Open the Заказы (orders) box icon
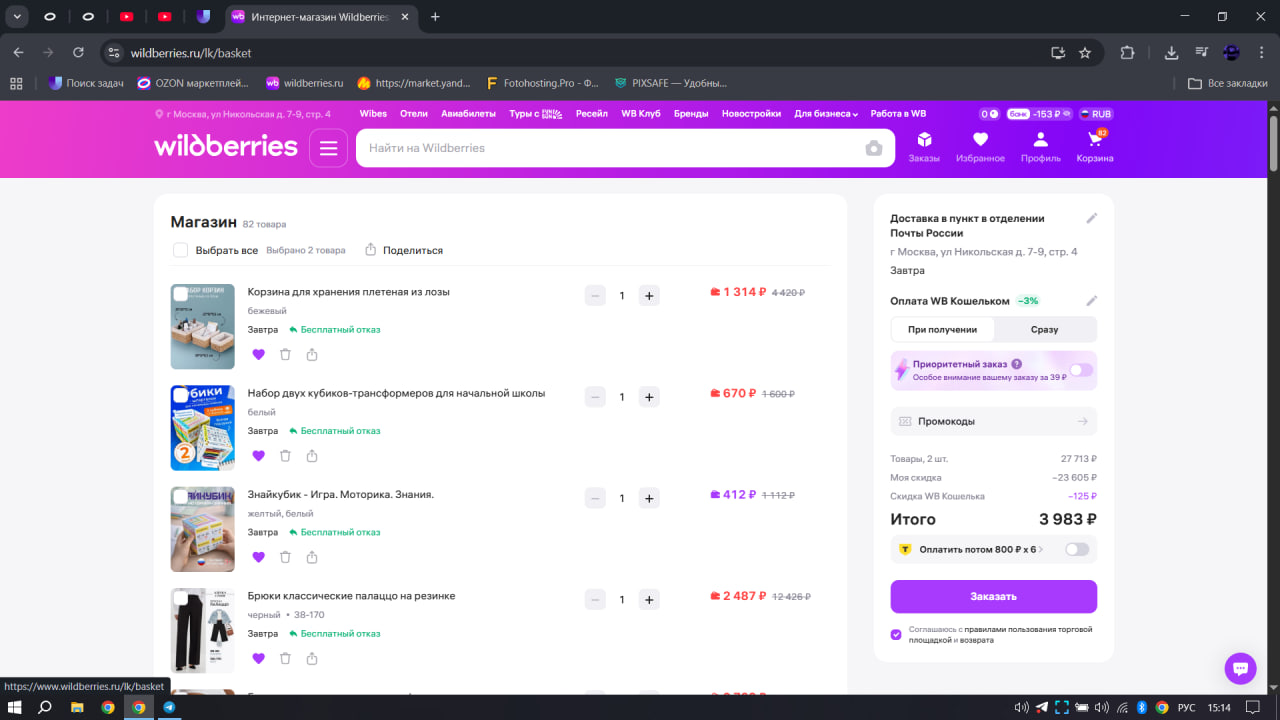The height and width of the screenshot is (720, 1280). pos(924,140)
